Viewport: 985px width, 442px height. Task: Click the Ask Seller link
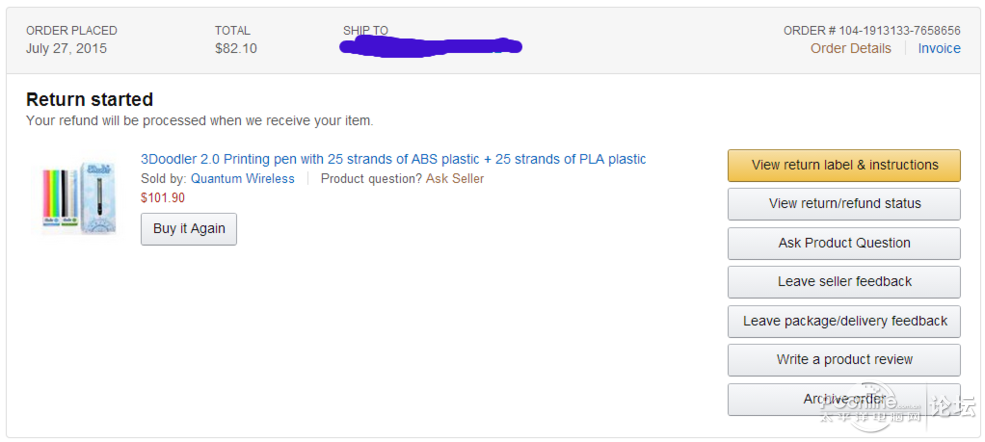click(x=455, y=178)
